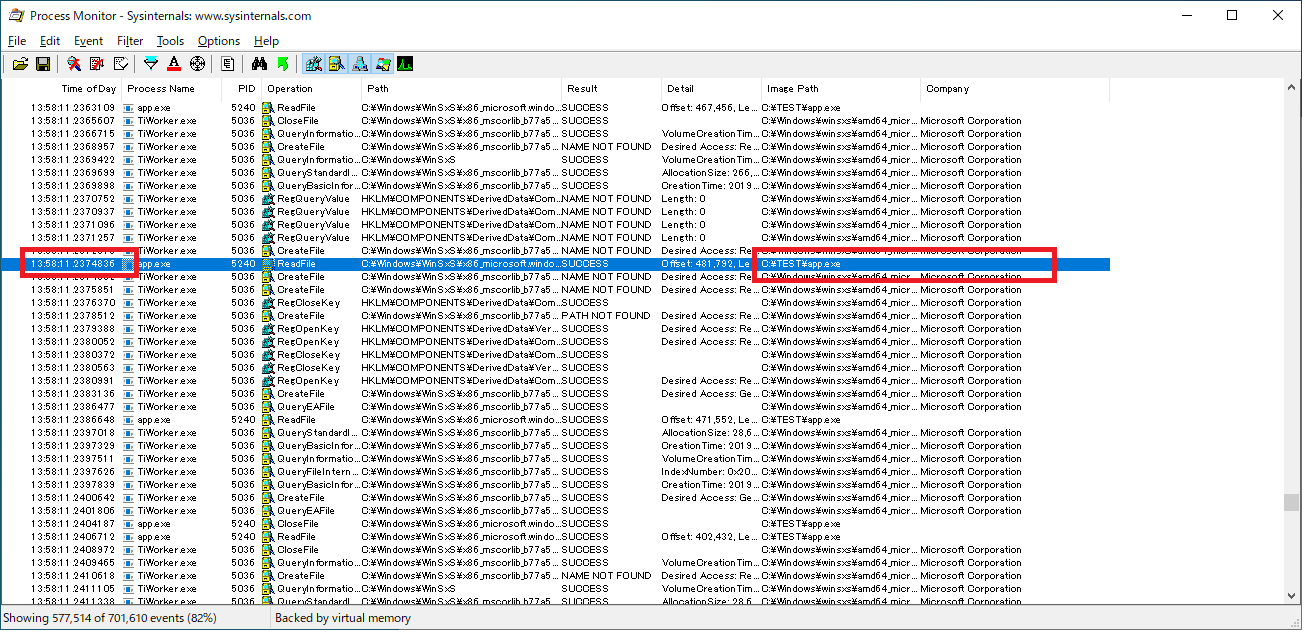The height and width of the screenshot is (632, 1305).
Task: Open the Options menu
Action: tap(219, 41)
